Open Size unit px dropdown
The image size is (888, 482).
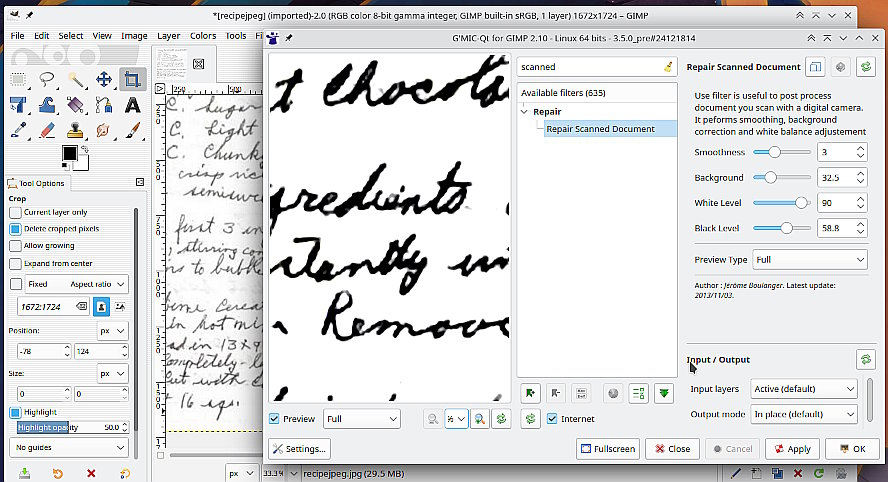click(x=112, y=374)
